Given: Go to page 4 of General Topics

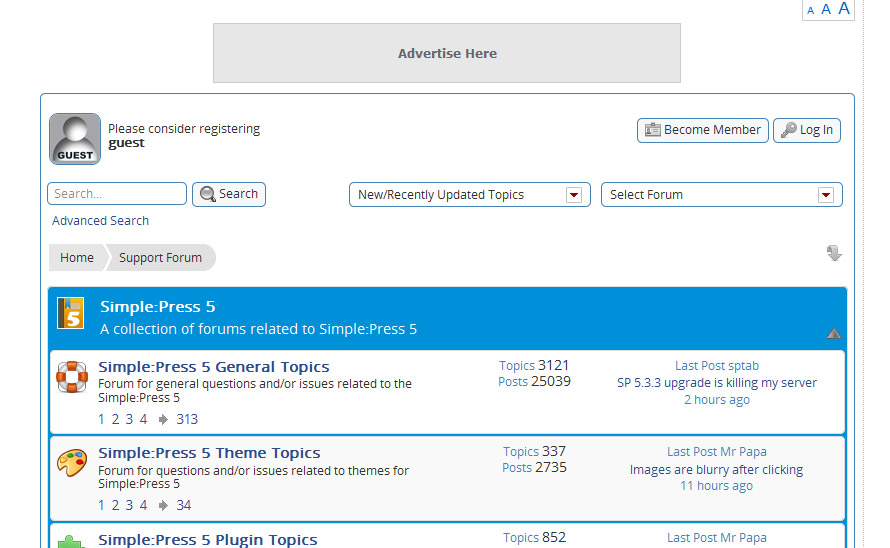Looking at the screenshot, I should tap(144, 420).
